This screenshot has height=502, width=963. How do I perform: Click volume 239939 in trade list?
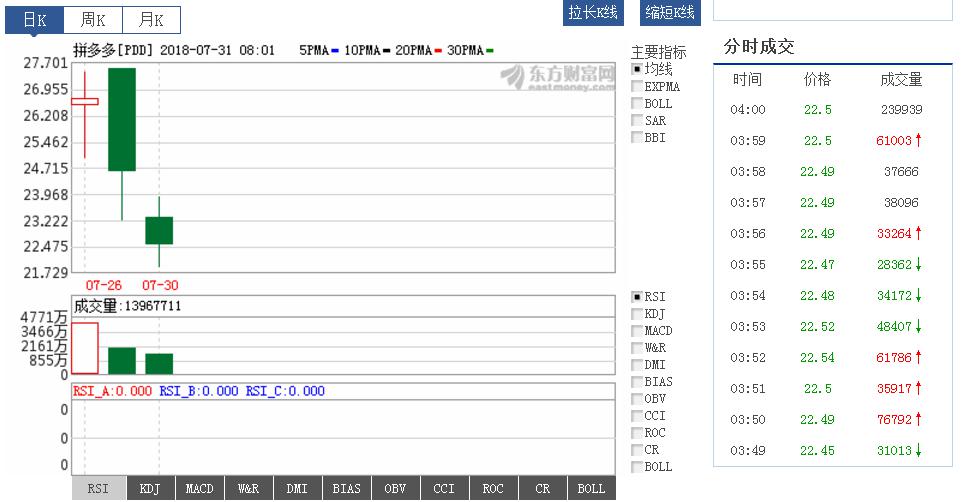point(901,110)
